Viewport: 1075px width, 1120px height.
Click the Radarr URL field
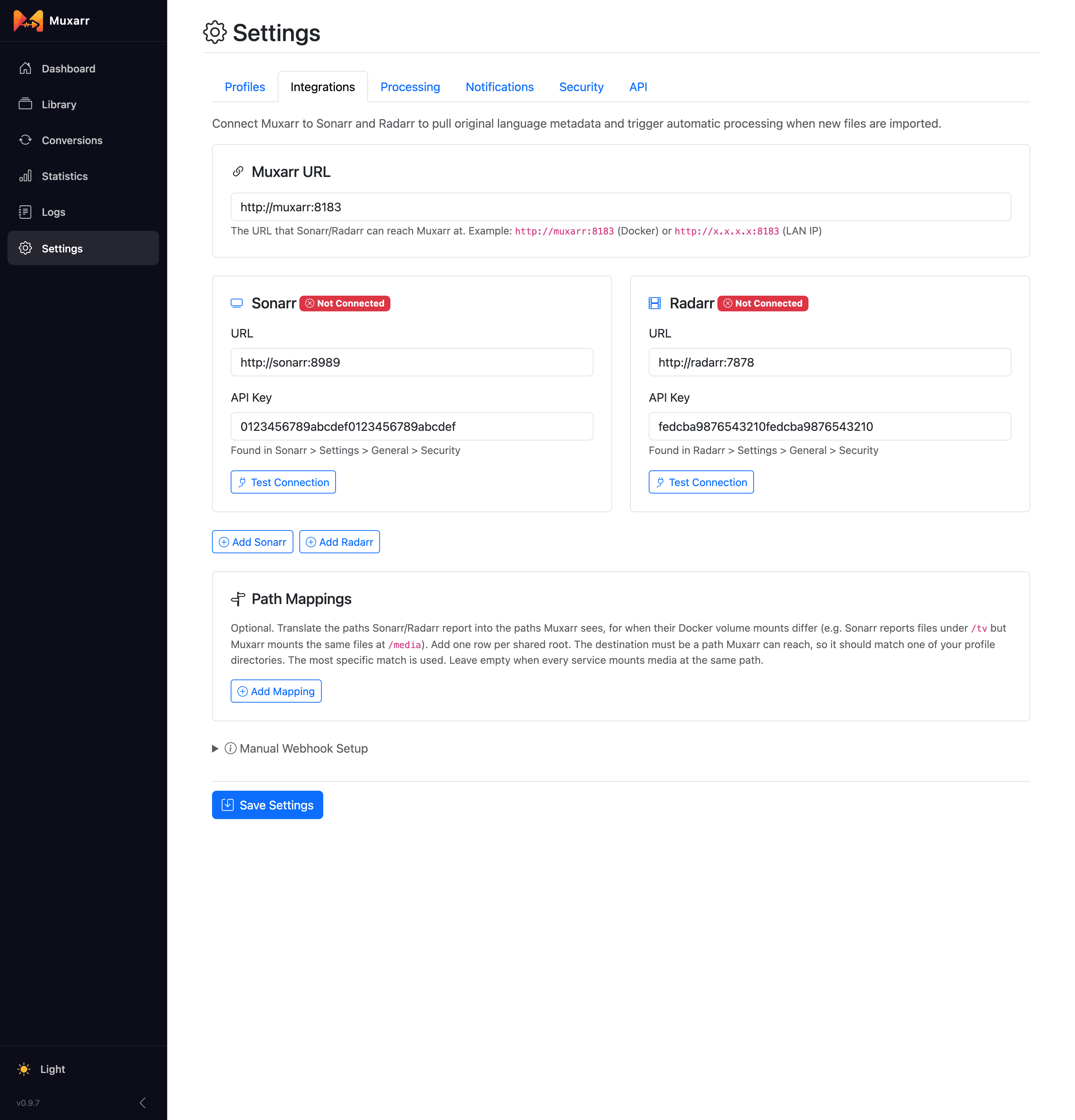click(x=829, y=362)
